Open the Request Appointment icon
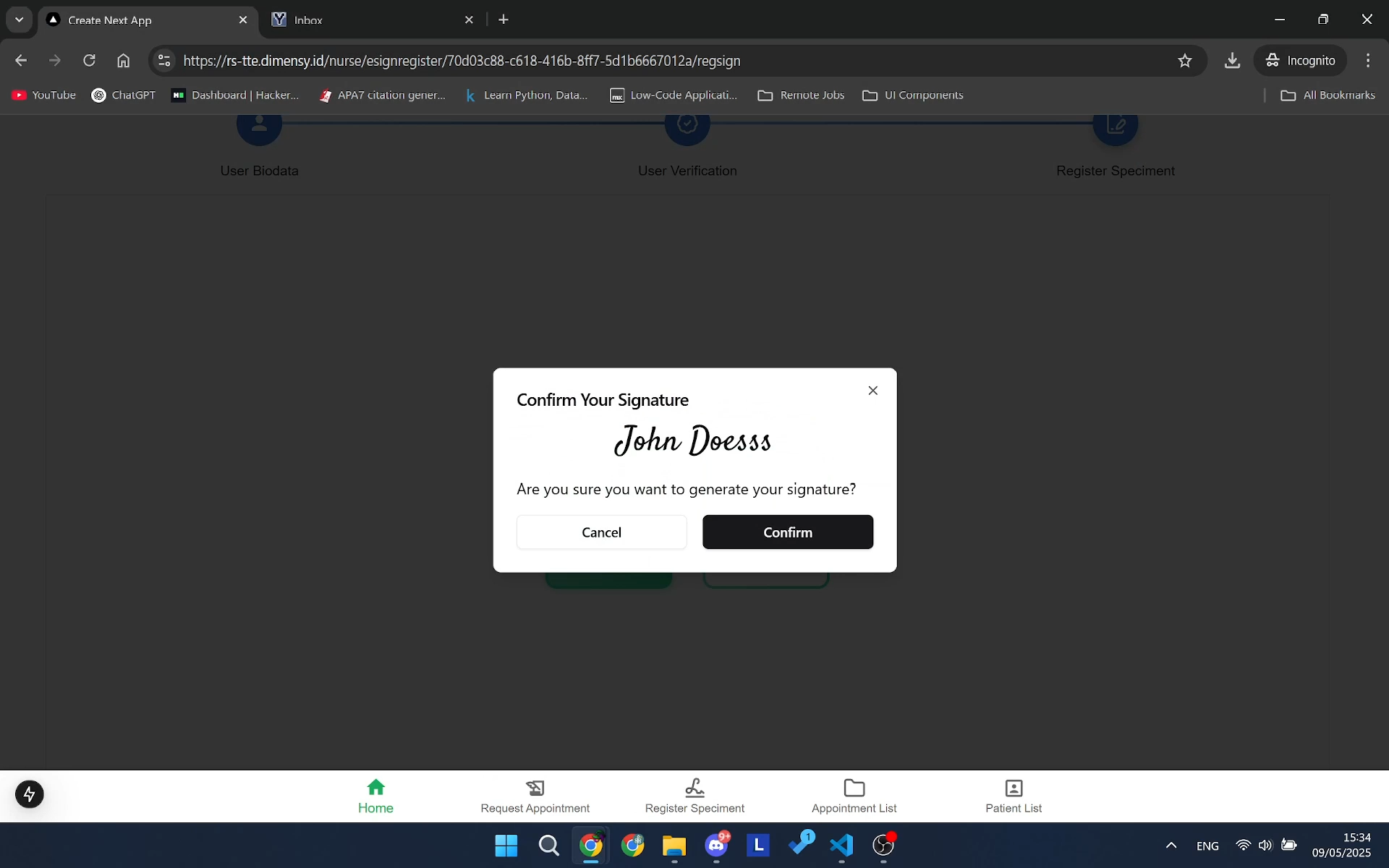The width and height of the screenshot is (1389, 868). coord(535,788)
